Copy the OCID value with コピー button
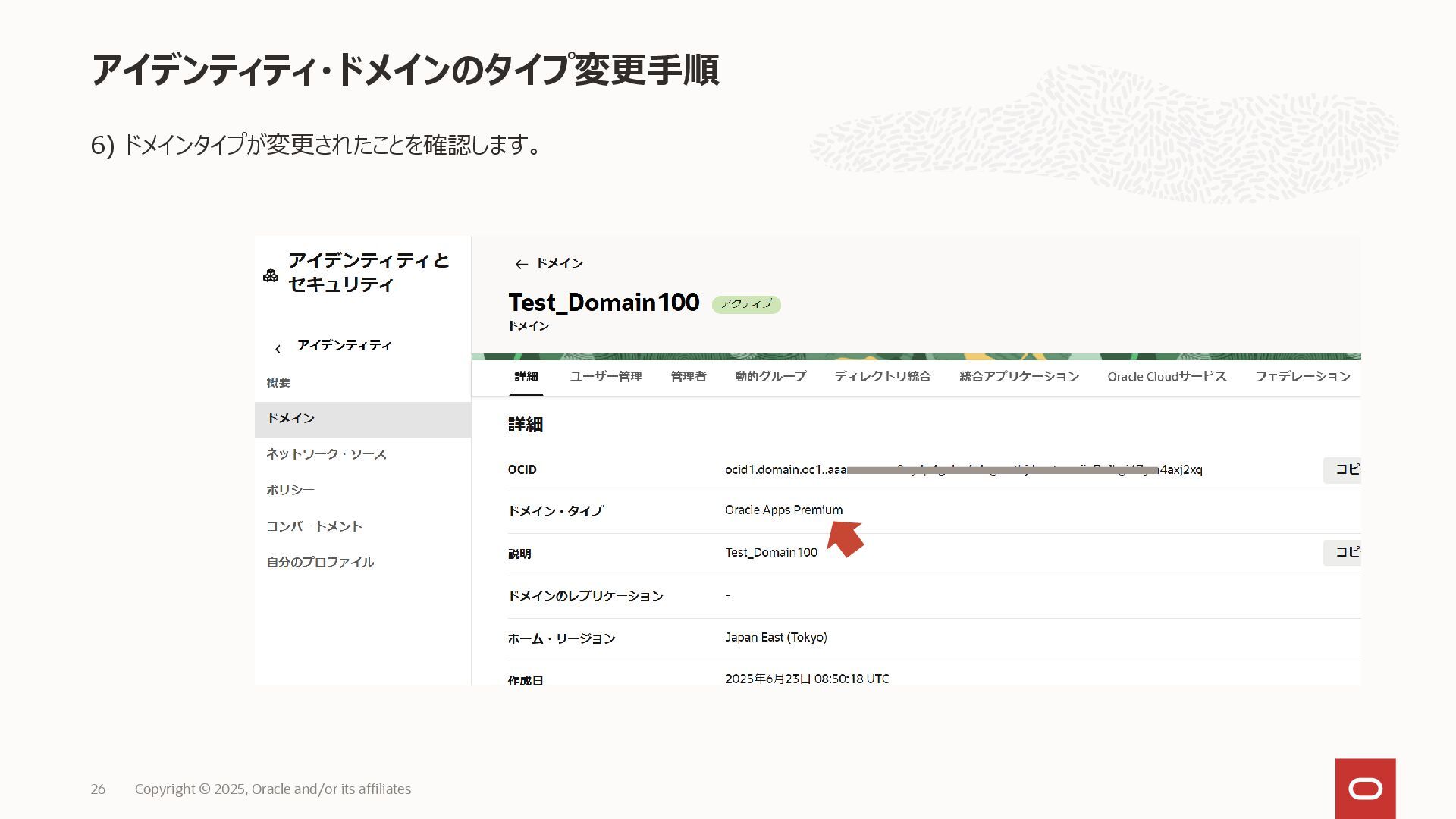The height and width of the screenshot is (819, 1456). 1342,470
